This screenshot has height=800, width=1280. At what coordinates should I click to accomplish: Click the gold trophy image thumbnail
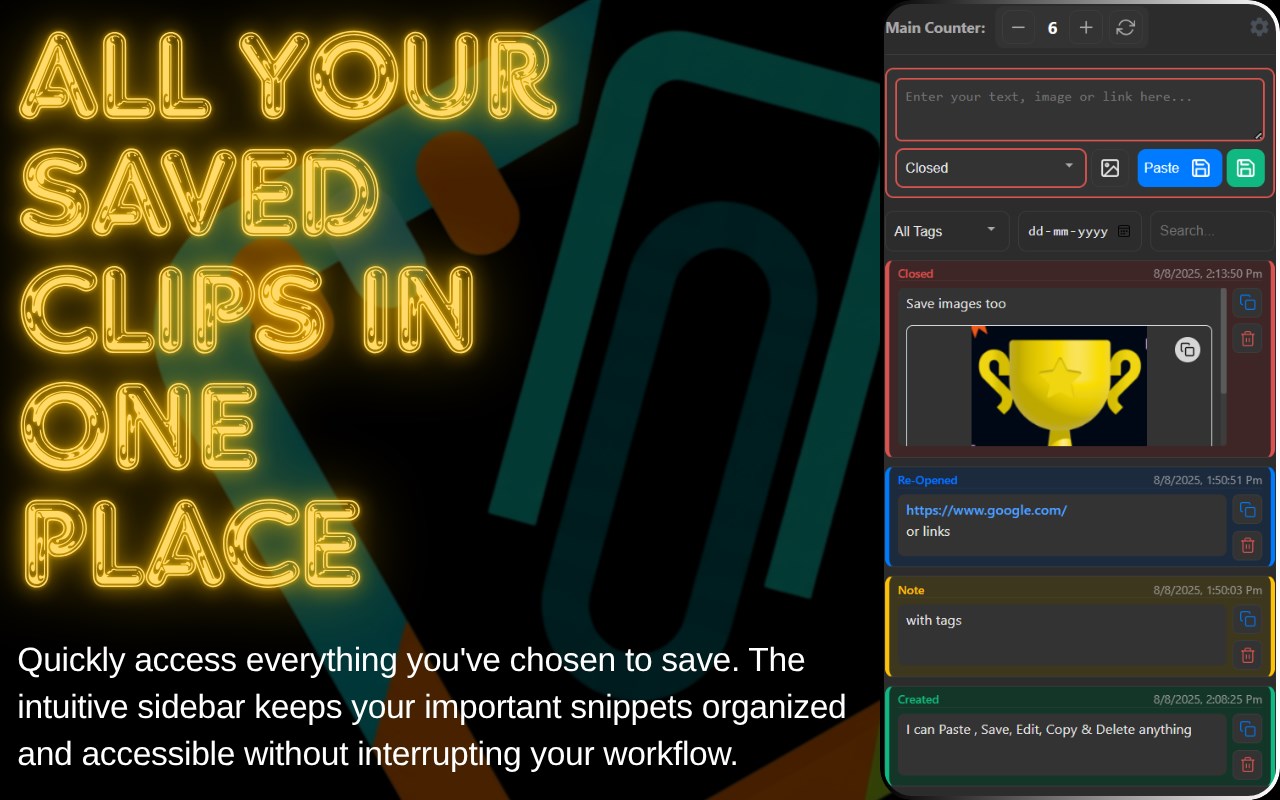coord(1059,386)
